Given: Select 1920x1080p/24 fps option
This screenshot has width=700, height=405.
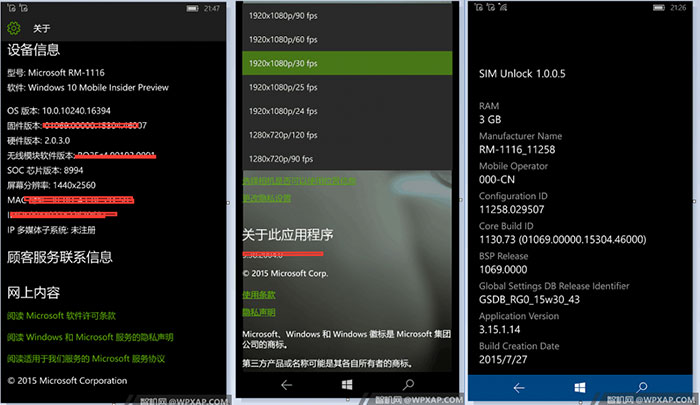Looking at the screenshot, I should click(x=347, y=111).
